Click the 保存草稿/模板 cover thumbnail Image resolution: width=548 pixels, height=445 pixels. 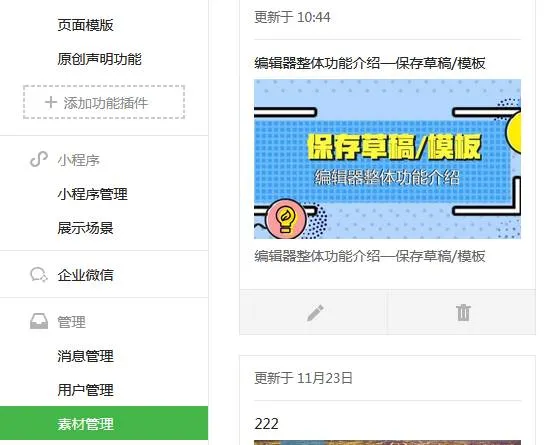[387, 159]
